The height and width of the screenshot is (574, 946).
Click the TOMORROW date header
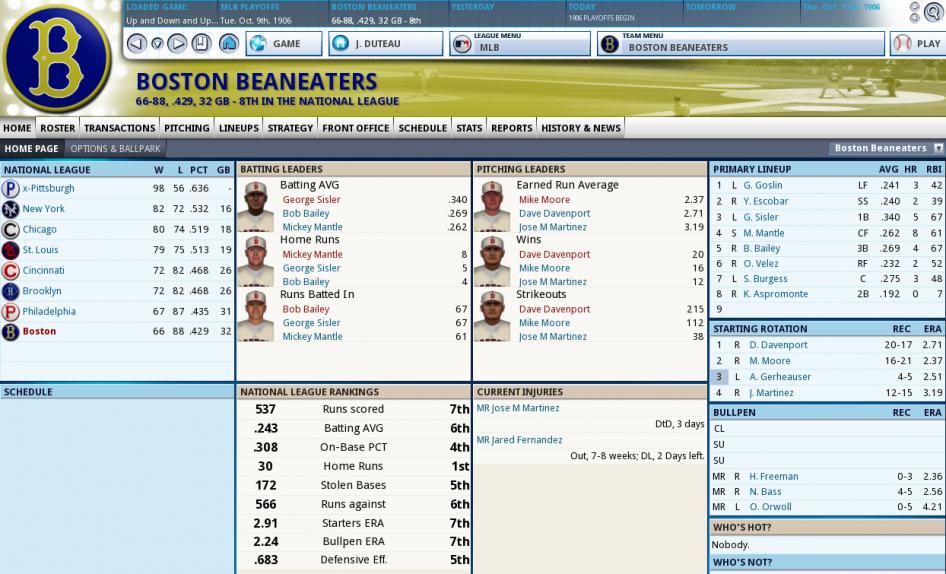pos(711,7)
